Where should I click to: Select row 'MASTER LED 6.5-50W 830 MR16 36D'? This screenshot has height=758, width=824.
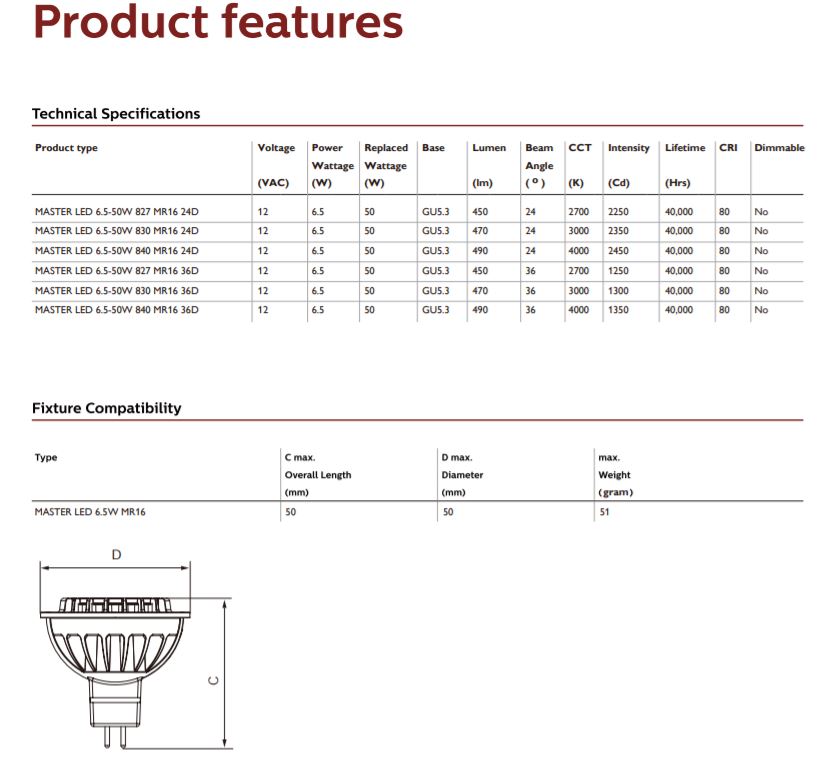418,291
